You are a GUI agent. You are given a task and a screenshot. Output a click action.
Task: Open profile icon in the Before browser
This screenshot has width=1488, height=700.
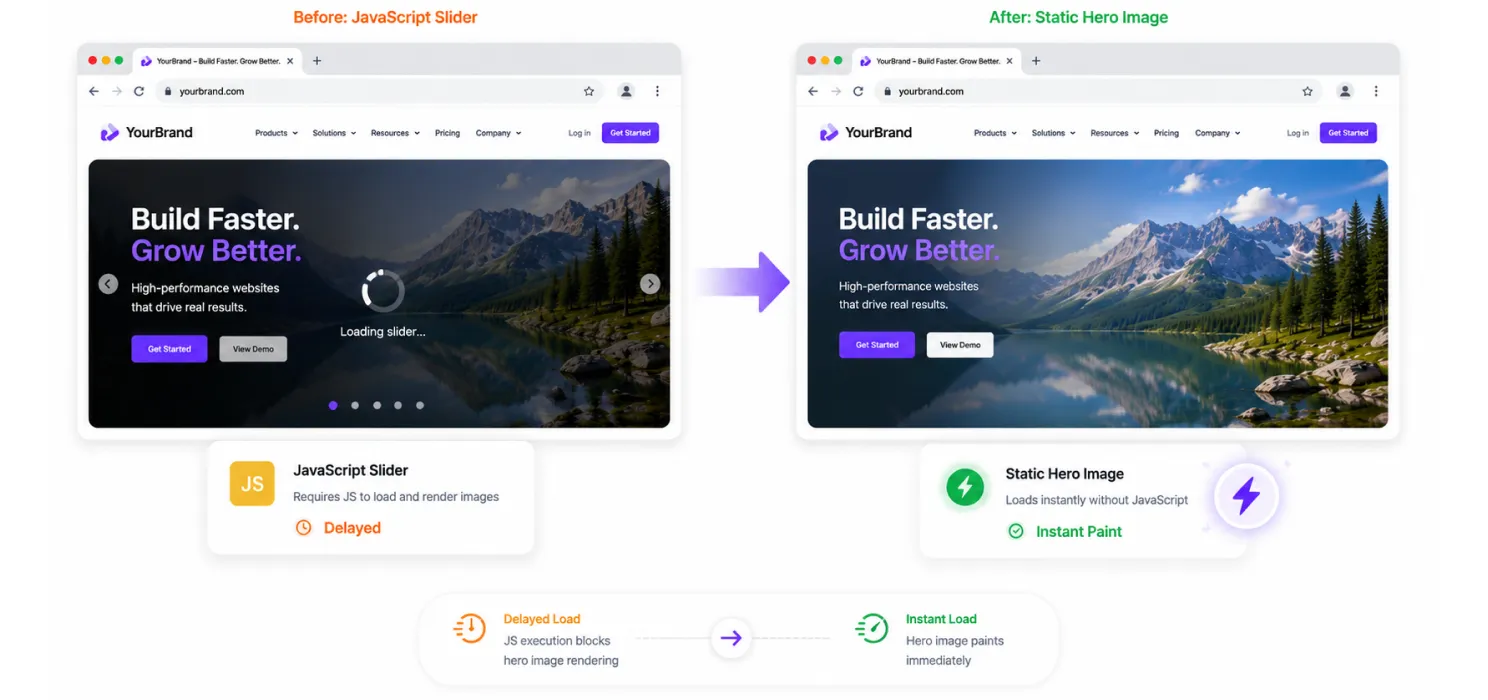[626, 91]
